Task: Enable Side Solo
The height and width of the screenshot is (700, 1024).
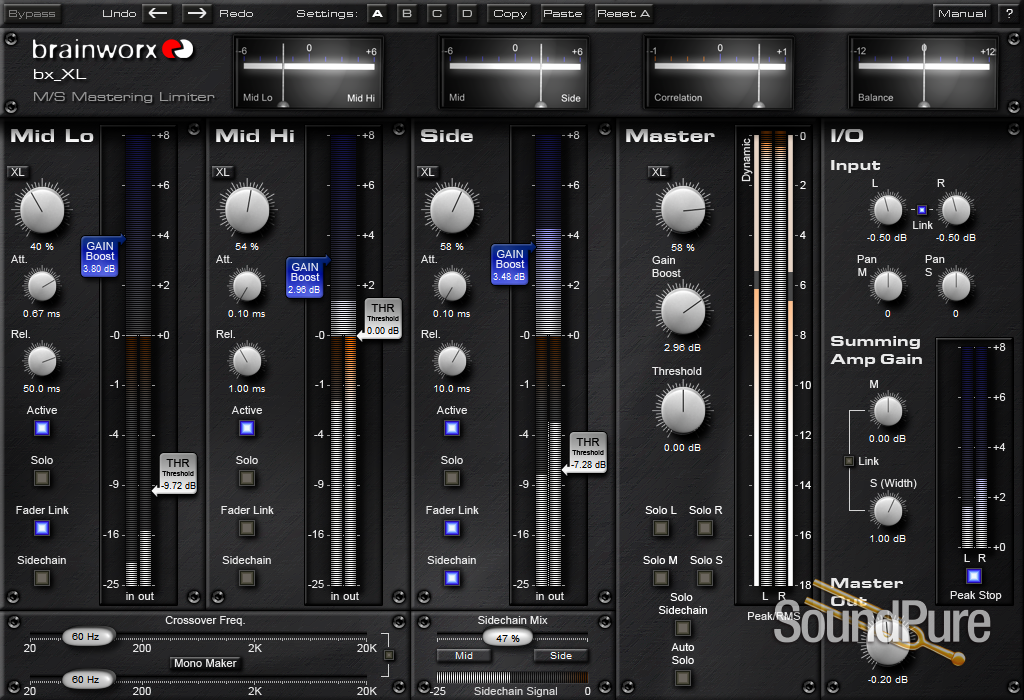Action: pos(452,478)
